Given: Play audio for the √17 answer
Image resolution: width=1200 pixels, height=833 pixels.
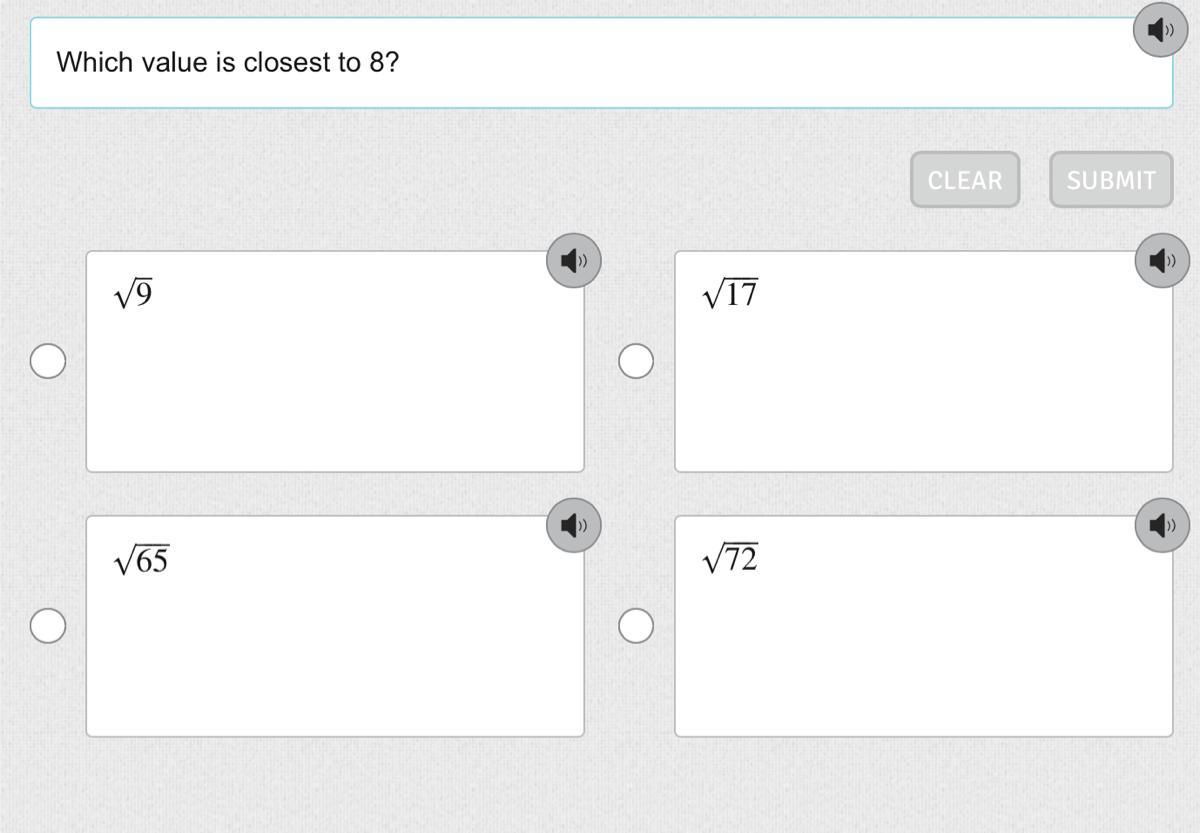Looking at the screenshot, I should click(1162, 261).
